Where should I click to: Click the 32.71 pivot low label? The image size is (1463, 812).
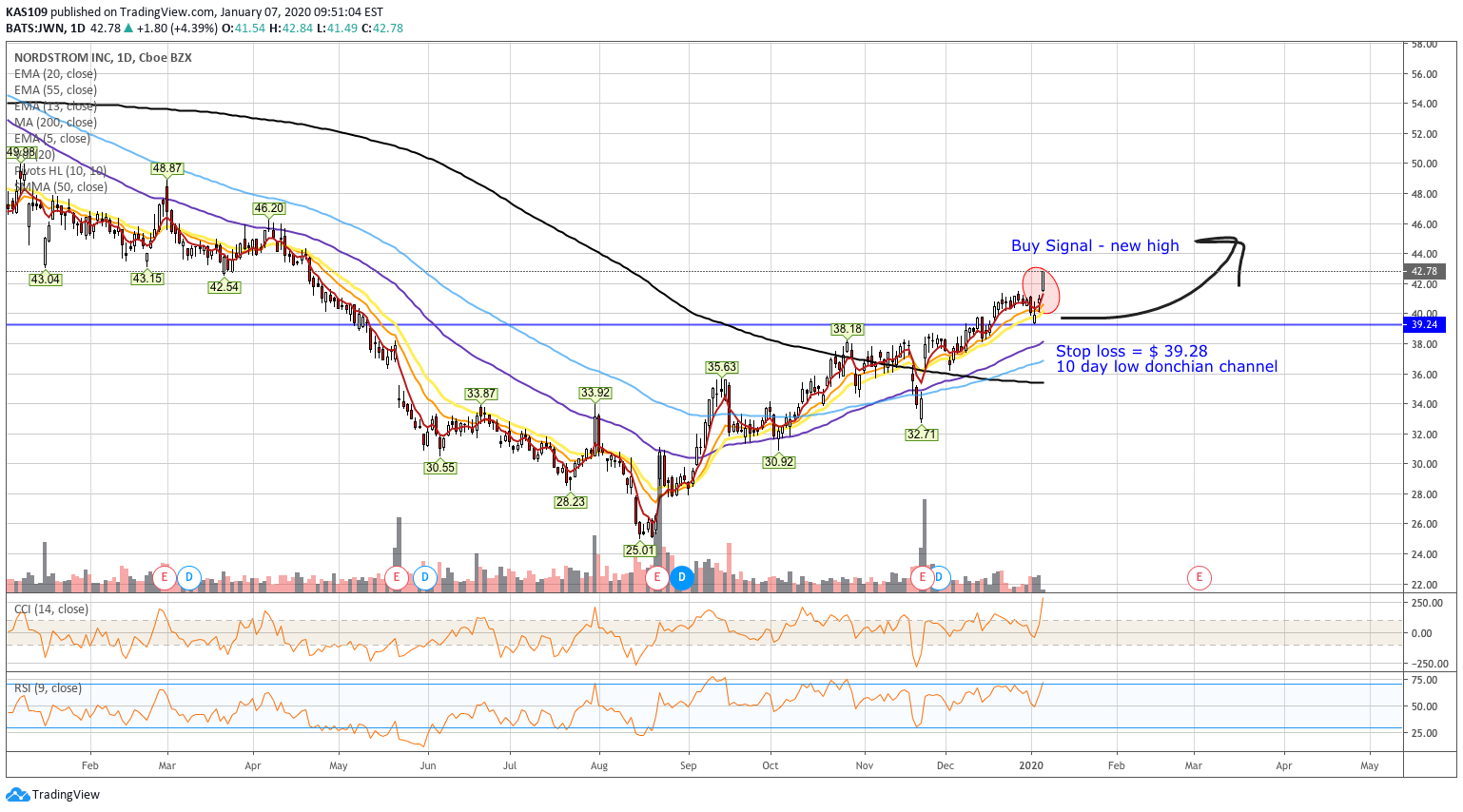pyautogui.click(x=922, y=435)
